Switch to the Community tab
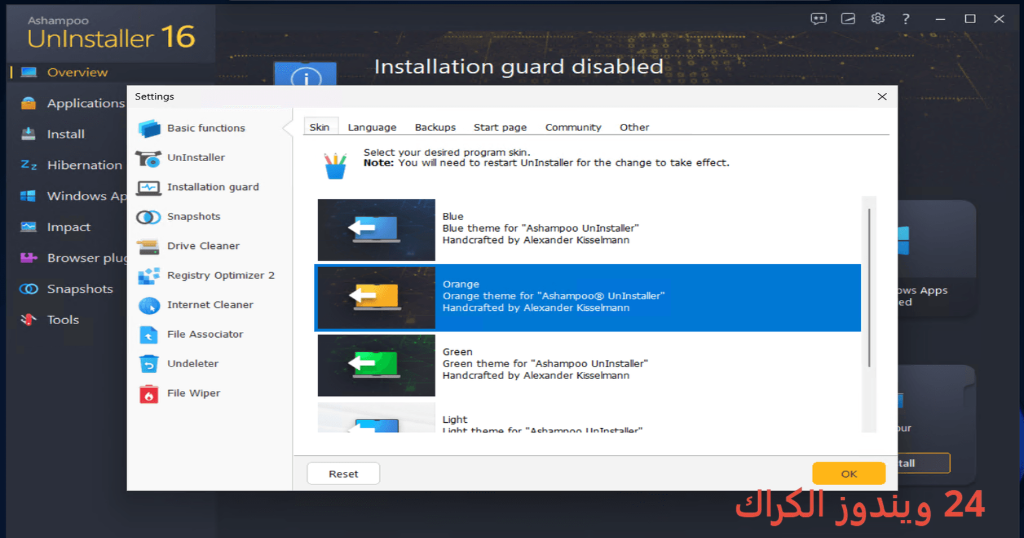Viewport: 1024px width, 538px height. [573, 127]
